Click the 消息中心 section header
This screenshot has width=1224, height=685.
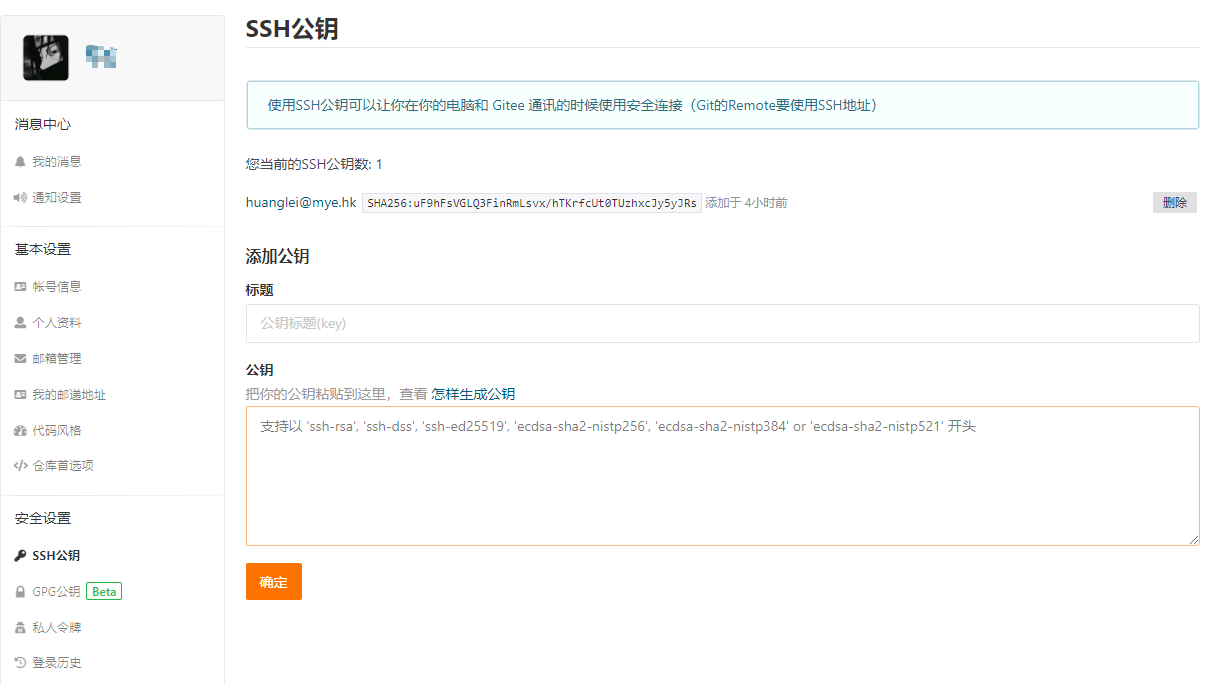43,124
